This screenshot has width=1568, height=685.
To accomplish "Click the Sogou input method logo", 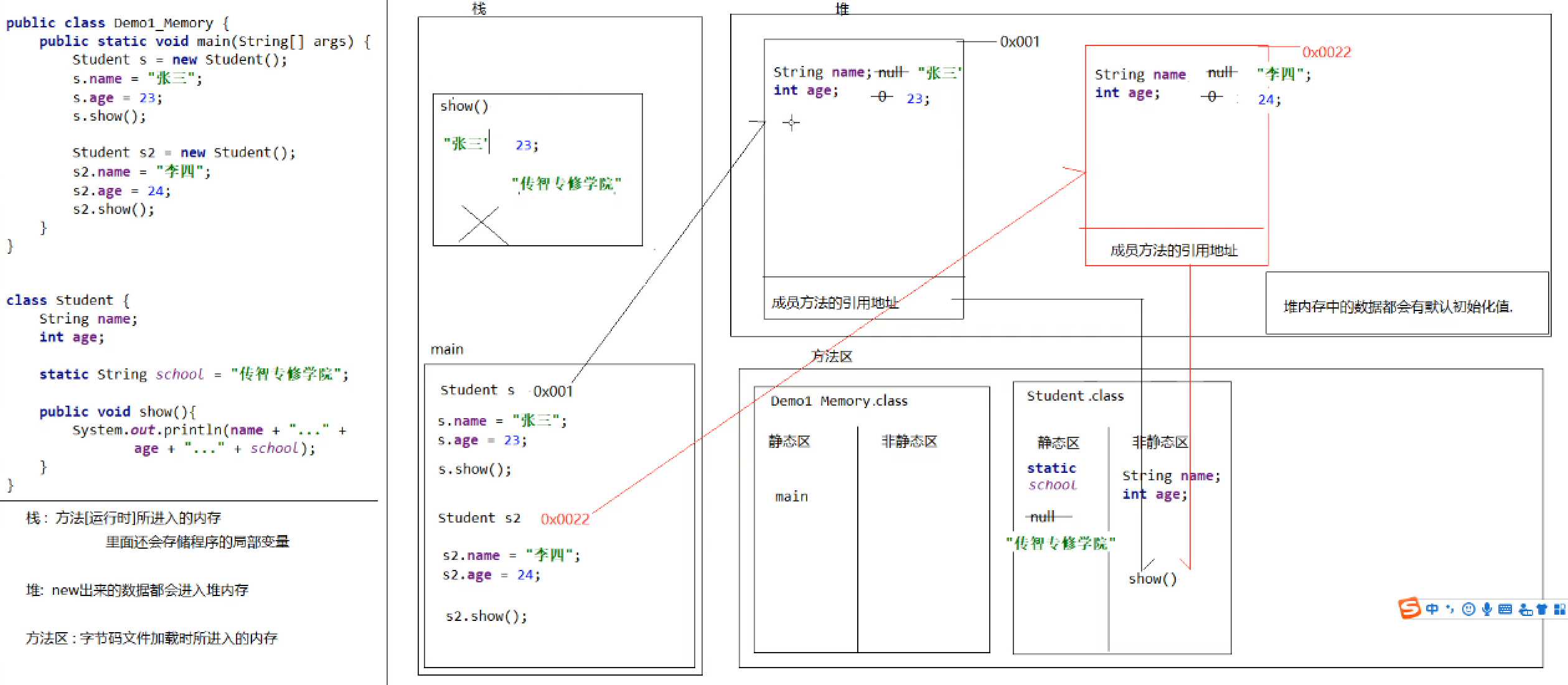I will coord(1410,608).
